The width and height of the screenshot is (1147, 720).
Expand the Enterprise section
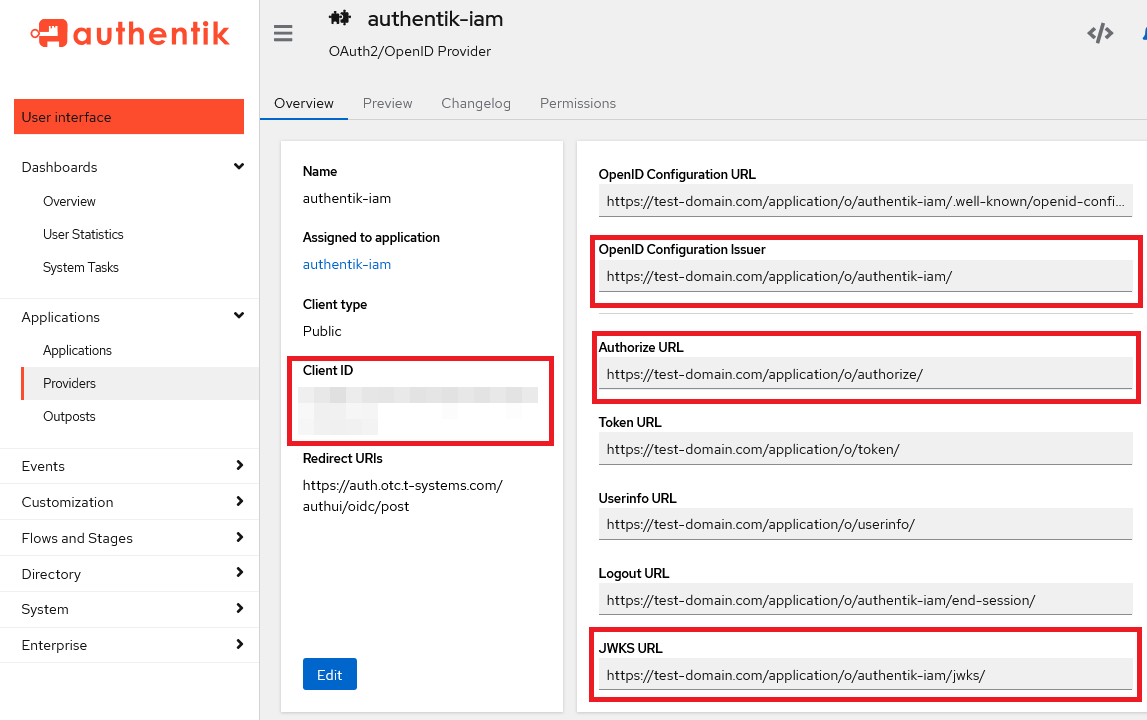click(x=238, y=645)
